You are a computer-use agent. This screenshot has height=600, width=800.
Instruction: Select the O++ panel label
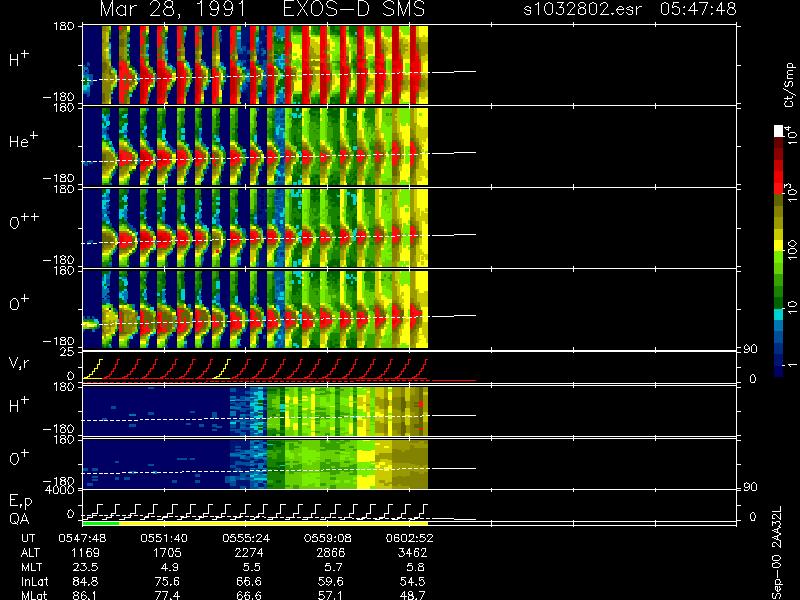click(x=24, y=221)
